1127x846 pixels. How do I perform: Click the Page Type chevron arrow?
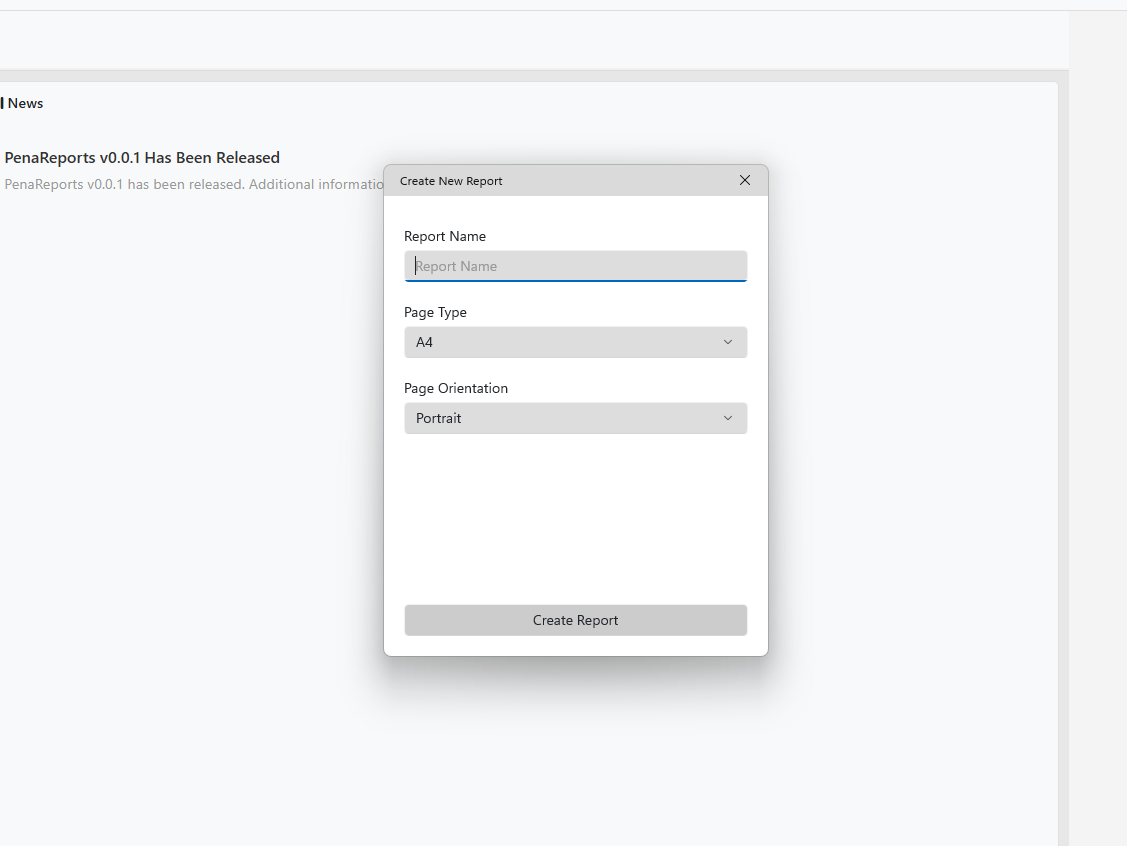point(728,342)
